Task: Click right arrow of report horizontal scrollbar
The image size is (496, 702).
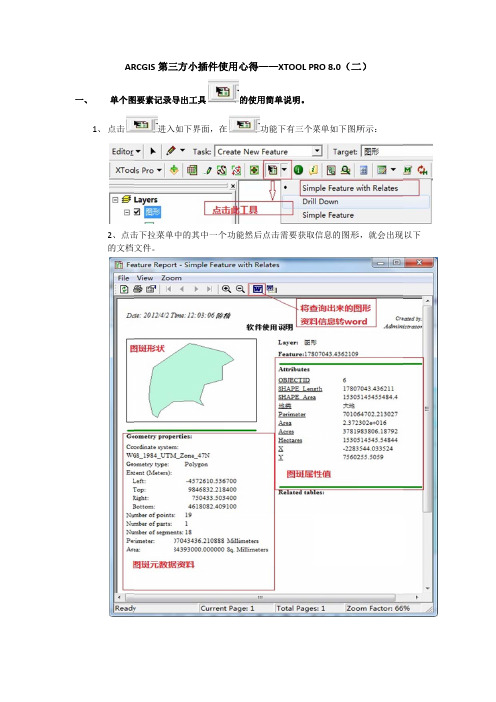Action: tap(417, 597)
